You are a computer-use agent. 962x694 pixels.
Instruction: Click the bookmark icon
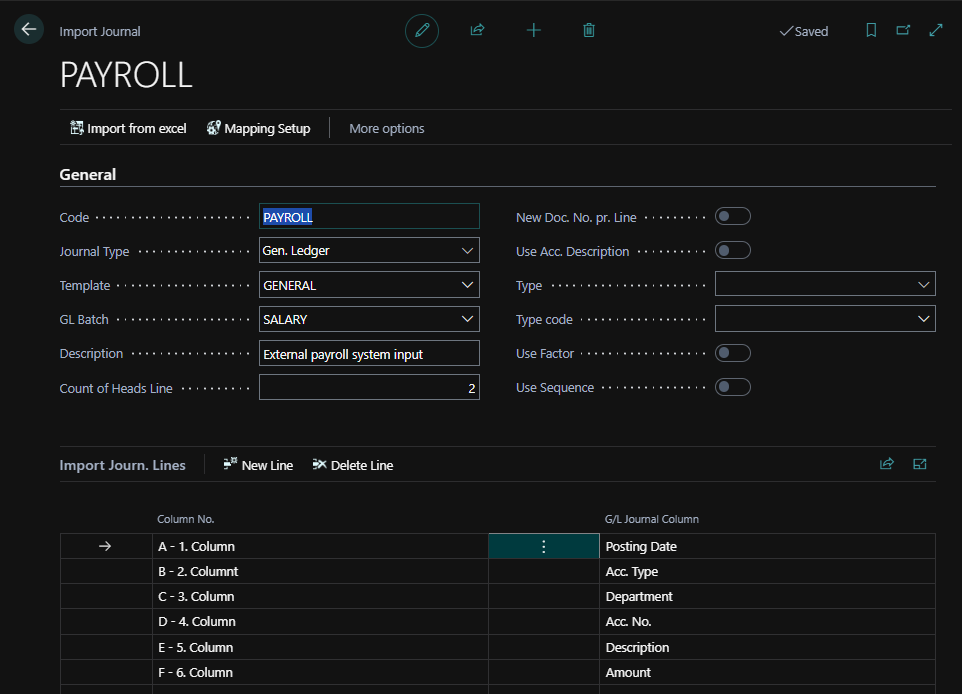[871, 31]
